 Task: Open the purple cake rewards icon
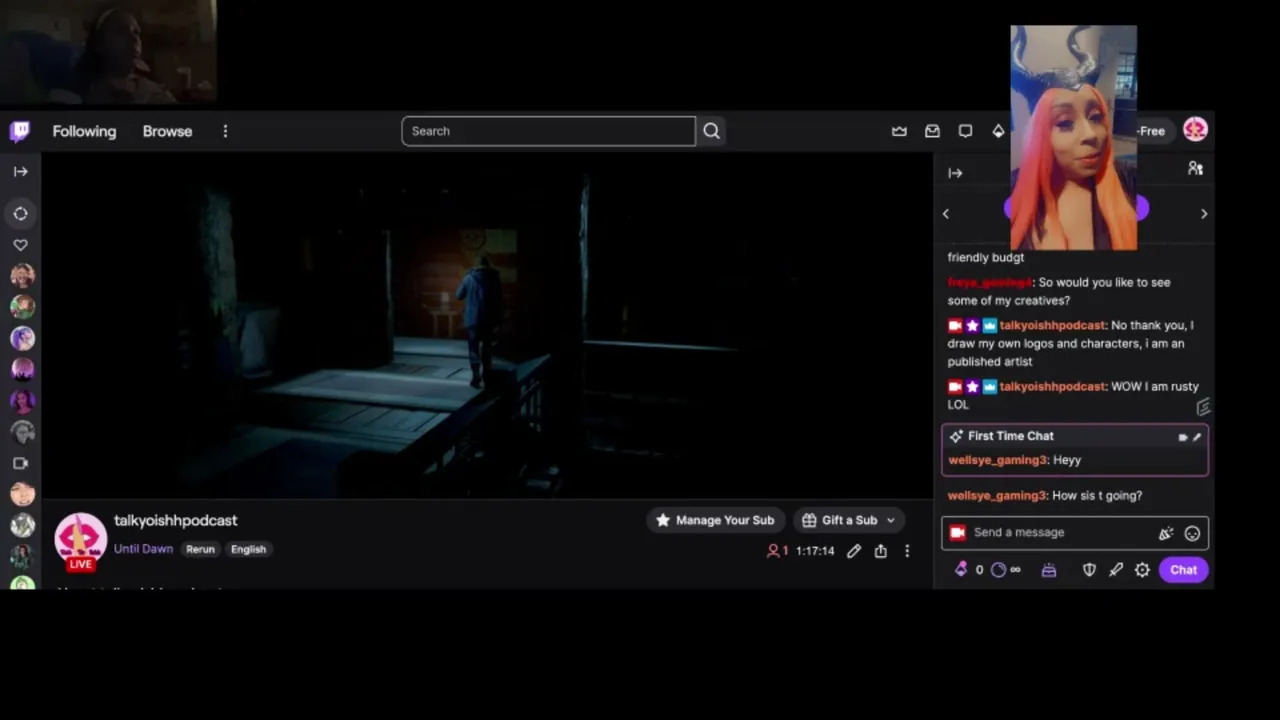[1049, 570]
